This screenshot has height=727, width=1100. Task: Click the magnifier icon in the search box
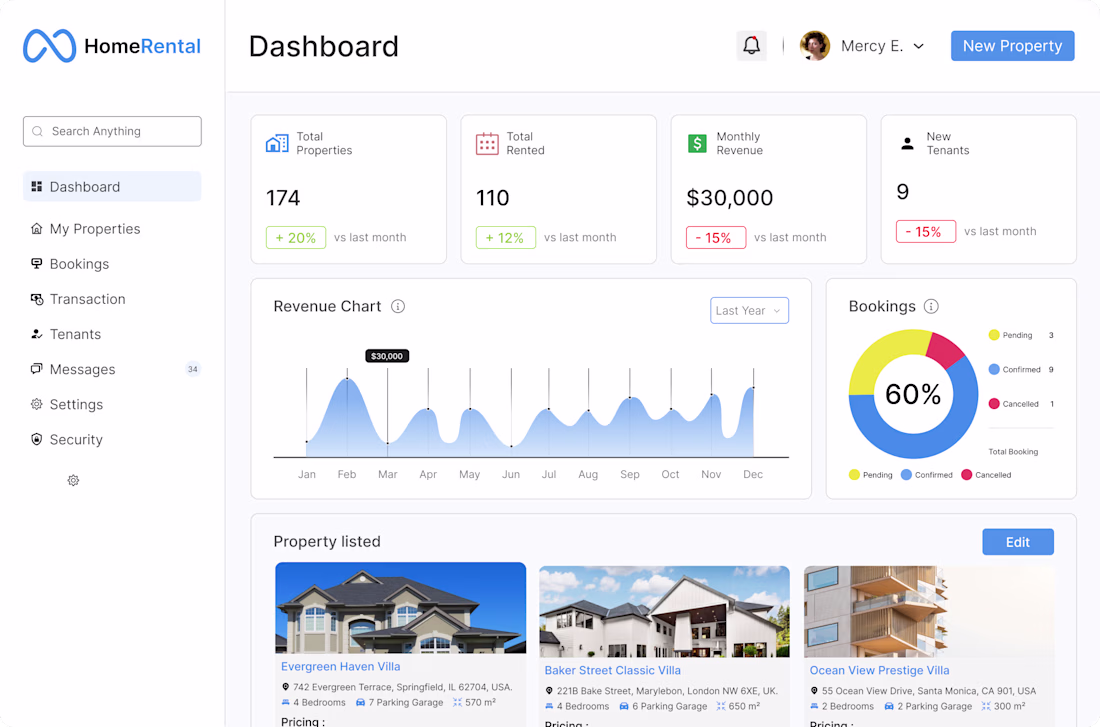click(38, 131)
